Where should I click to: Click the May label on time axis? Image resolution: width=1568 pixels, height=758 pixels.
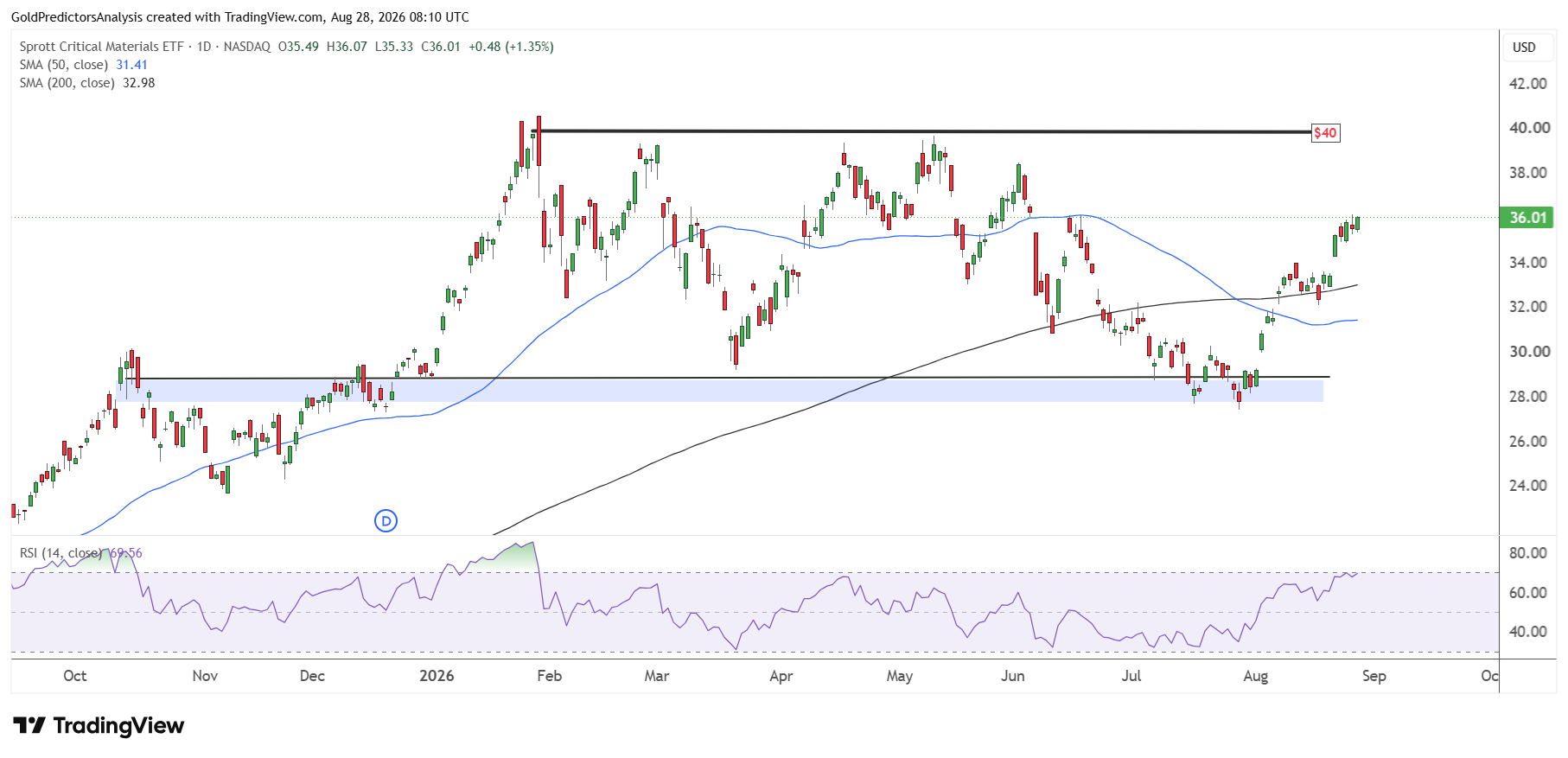[x=900, y=676]
